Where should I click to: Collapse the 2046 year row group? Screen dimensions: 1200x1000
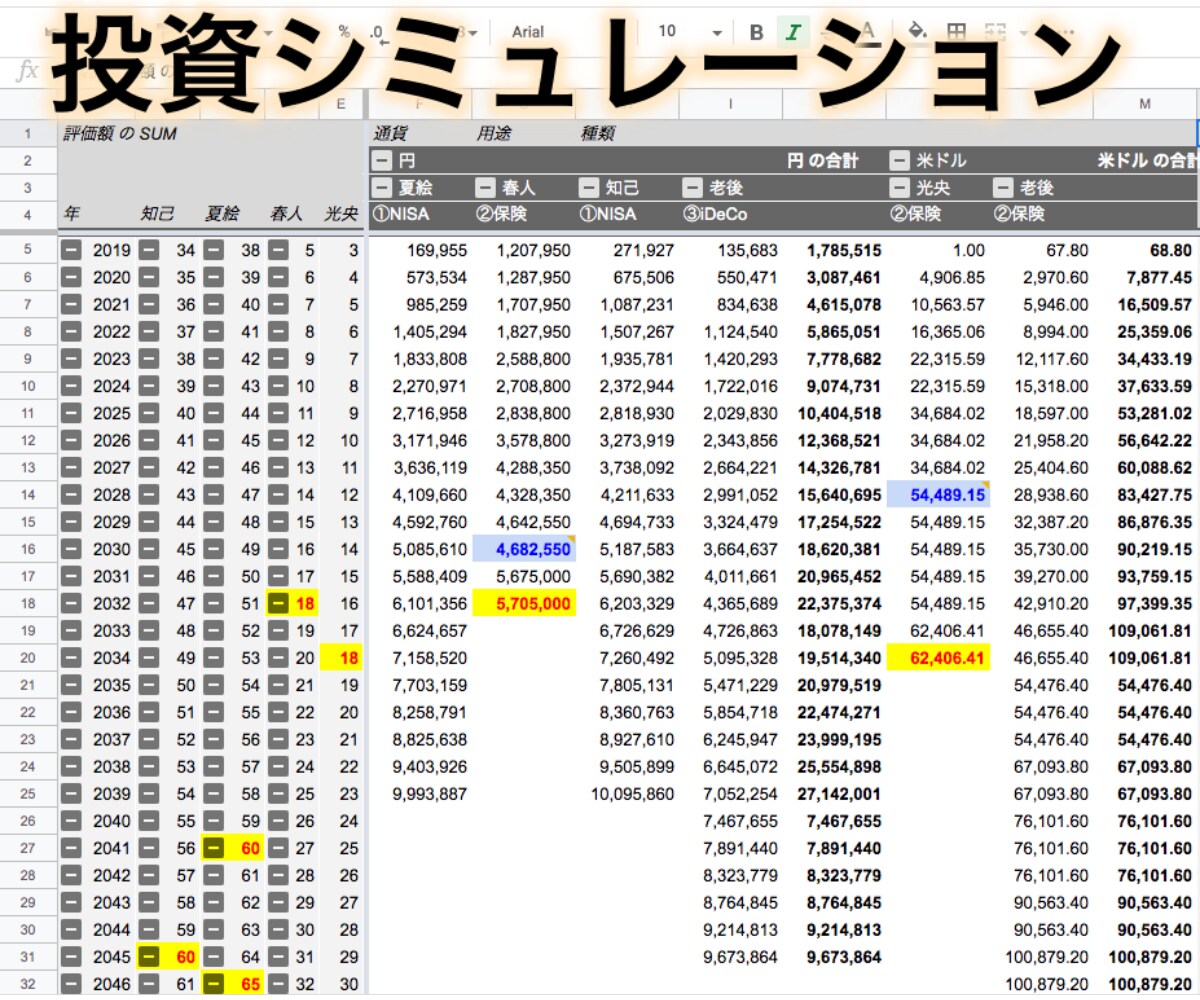pyautogui.click(x=72, y=983)
